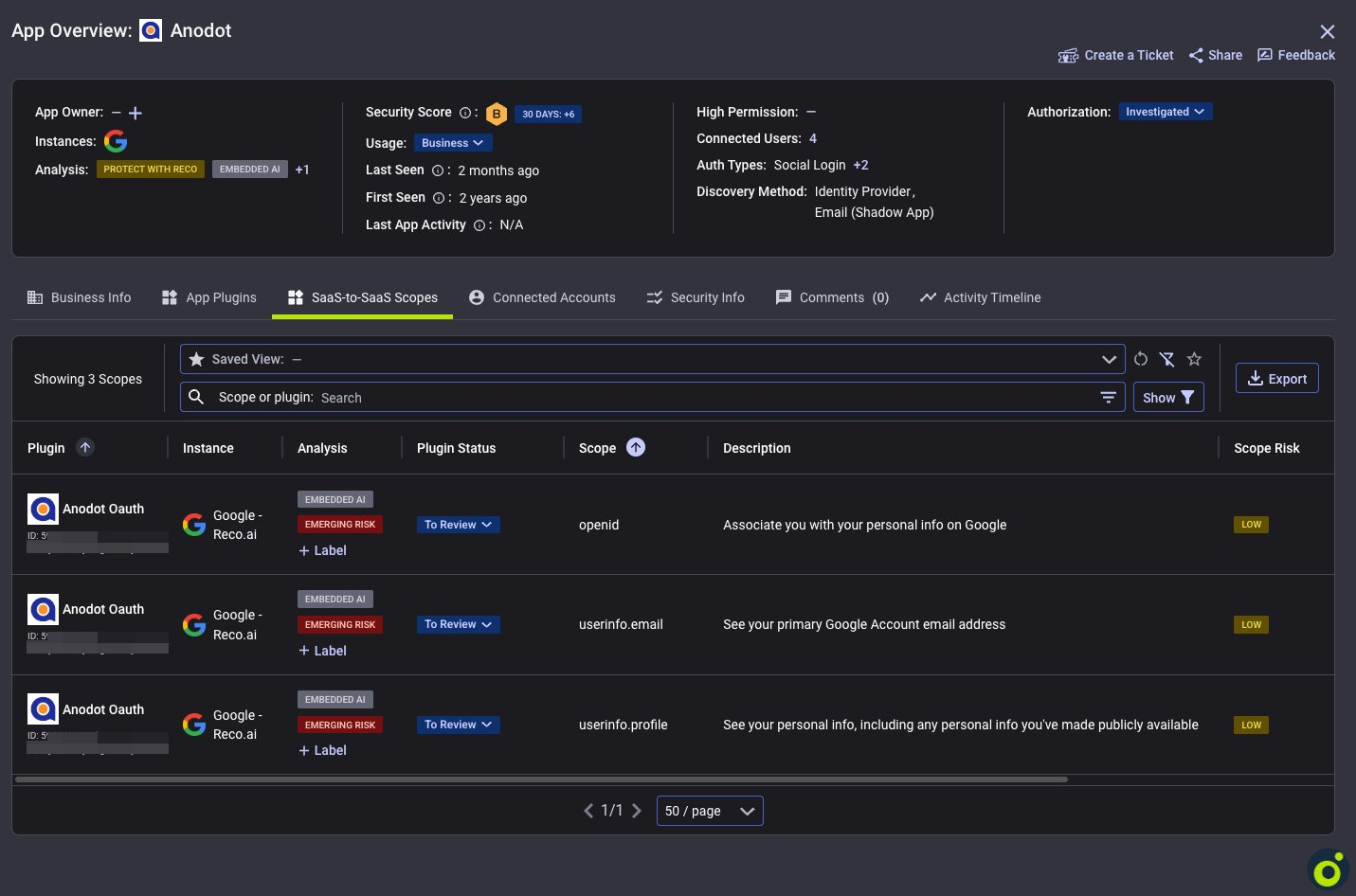Click the Show filter button
This screenshot has height=896, width=1356.
1168,398
